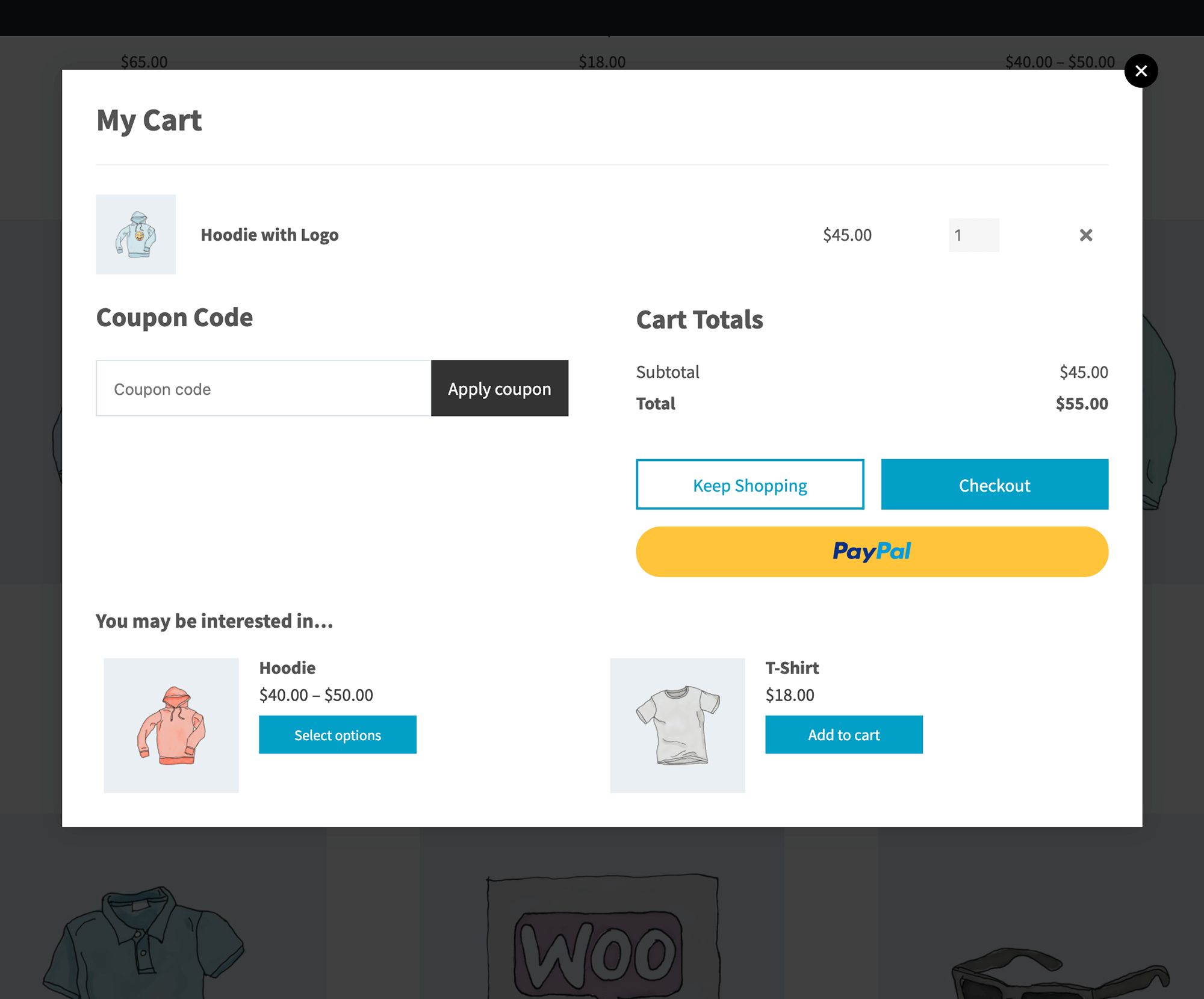Select options for the Hoodie
The image size is (1204, 999).
(338, 735)
